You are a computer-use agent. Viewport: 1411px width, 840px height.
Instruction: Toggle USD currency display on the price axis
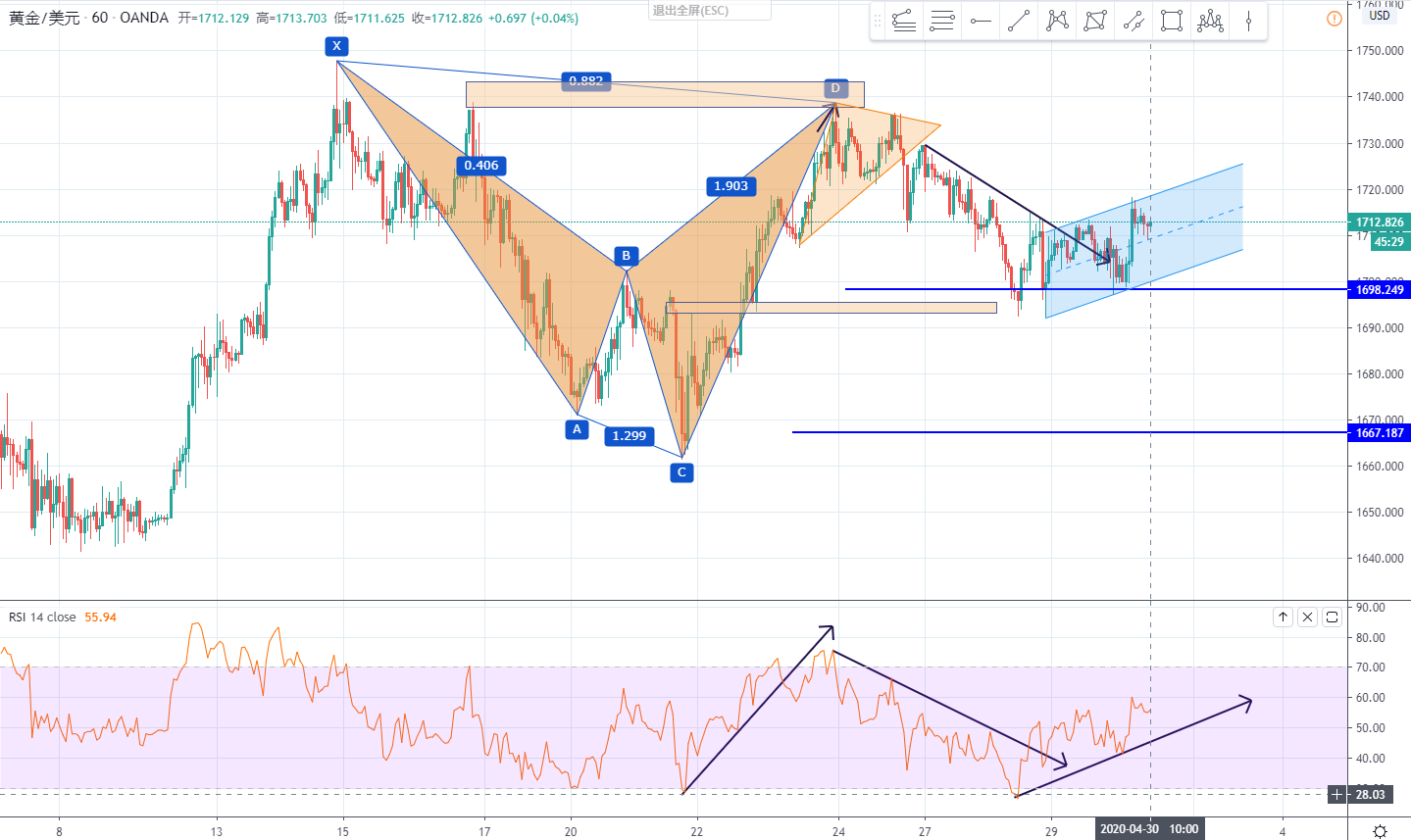pyautogui.click(x=1379, y=17)
